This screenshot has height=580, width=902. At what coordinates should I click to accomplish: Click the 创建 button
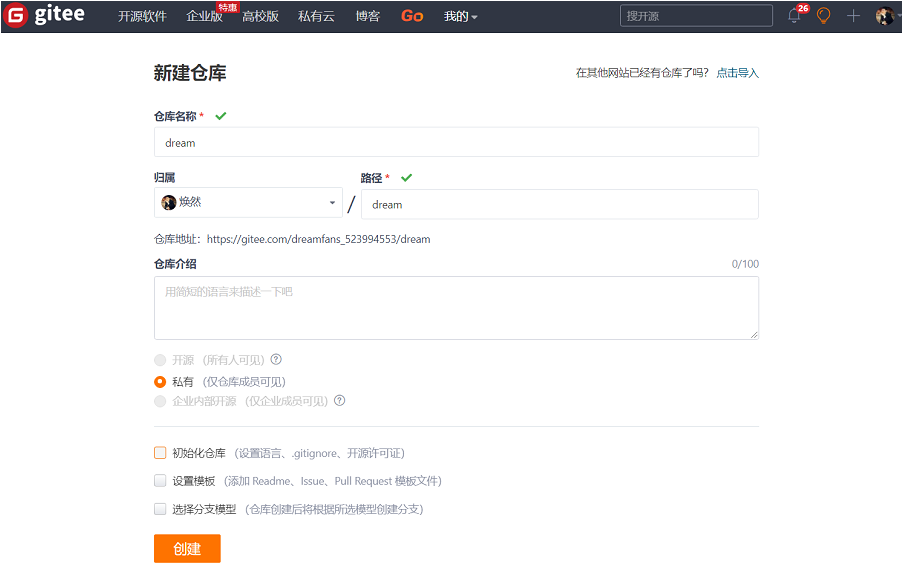click(187, 548)
